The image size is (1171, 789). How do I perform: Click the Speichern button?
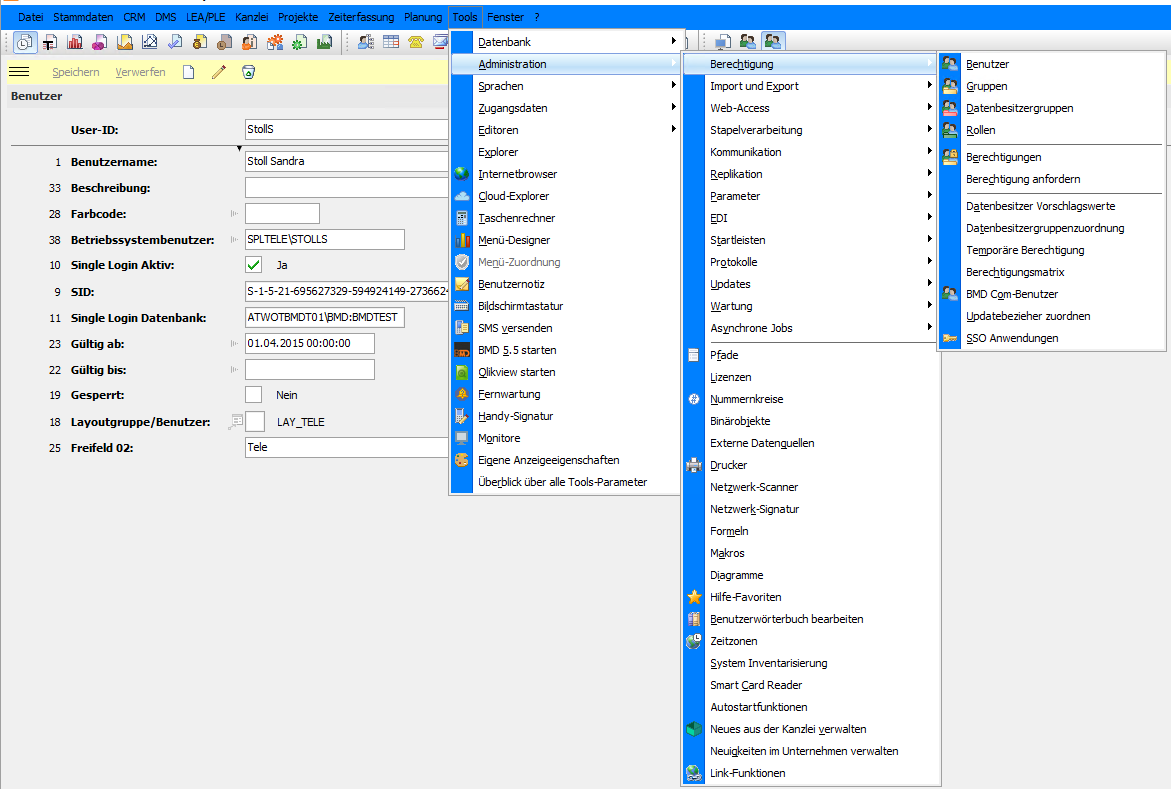coord(75,72)
